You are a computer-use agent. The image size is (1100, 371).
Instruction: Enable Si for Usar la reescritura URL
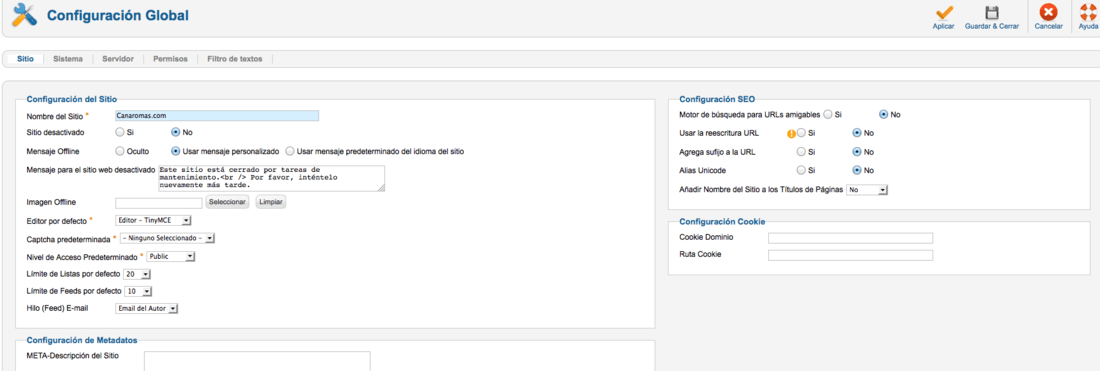801,133
